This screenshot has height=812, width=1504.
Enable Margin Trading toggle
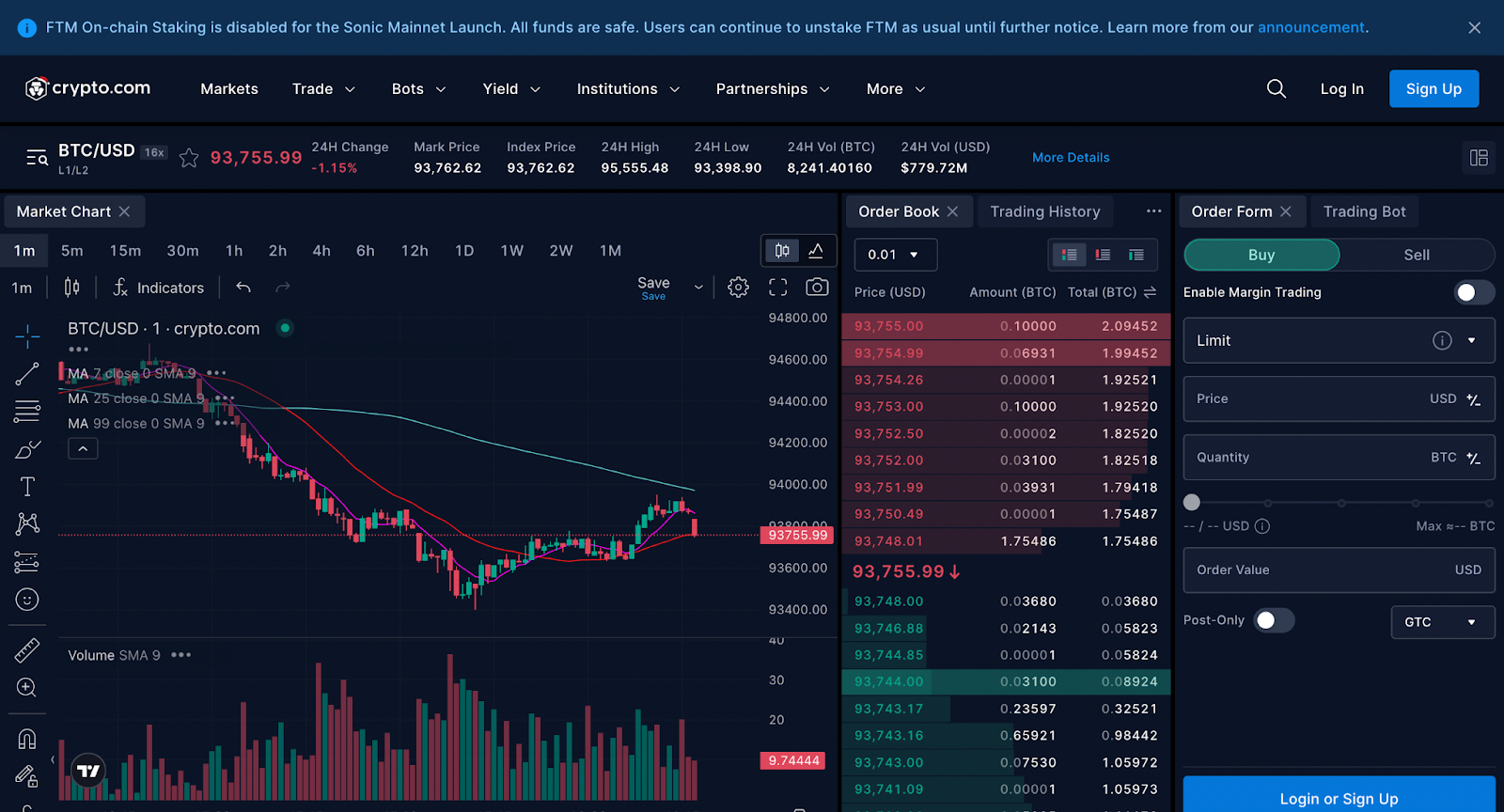tap(1473, 292)
